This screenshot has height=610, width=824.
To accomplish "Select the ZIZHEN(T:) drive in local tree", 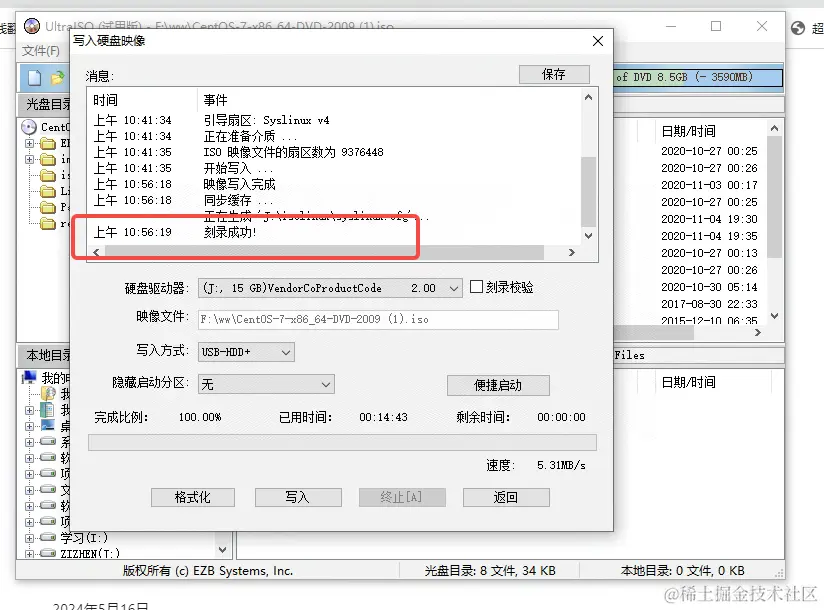I will click(x=89, y=553).
